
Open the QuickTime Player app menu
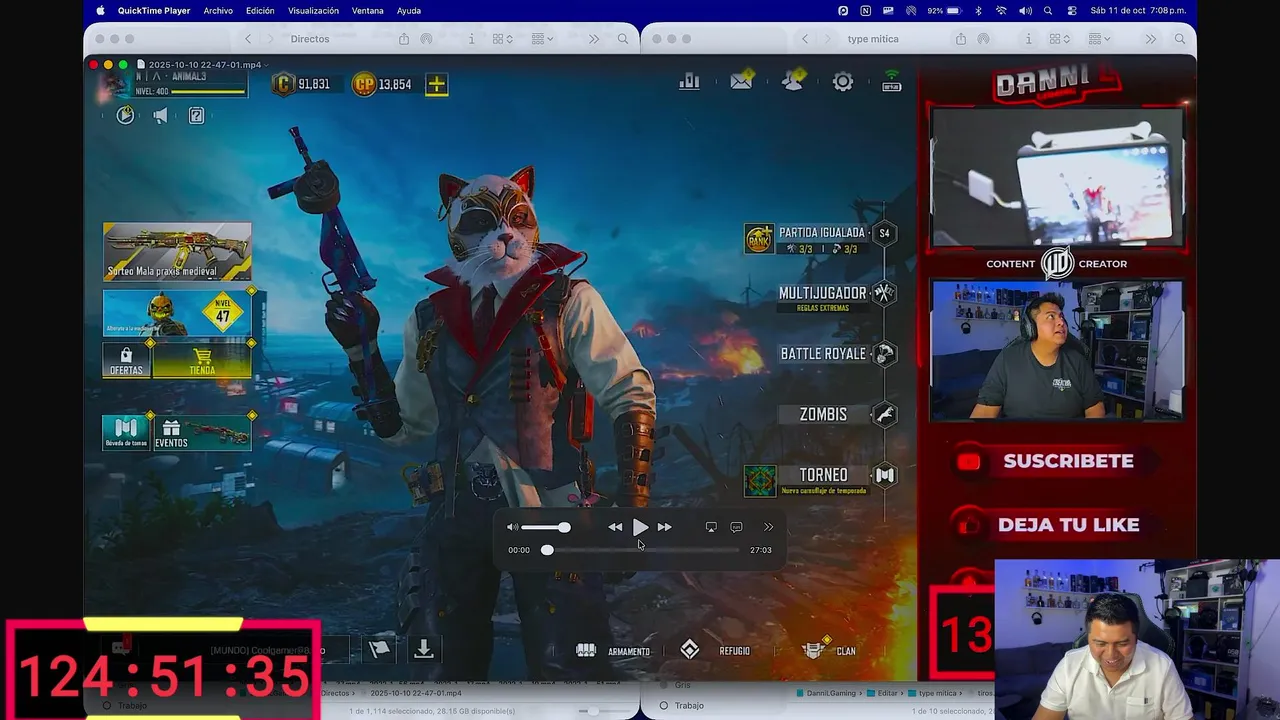pos(154,11)
